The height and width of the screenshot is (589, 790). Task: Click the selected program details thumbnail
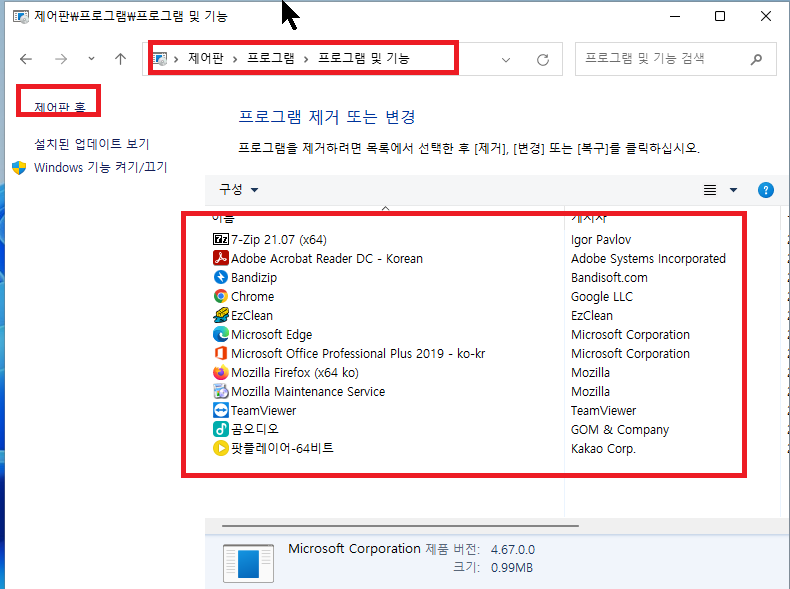pos(248,563)
